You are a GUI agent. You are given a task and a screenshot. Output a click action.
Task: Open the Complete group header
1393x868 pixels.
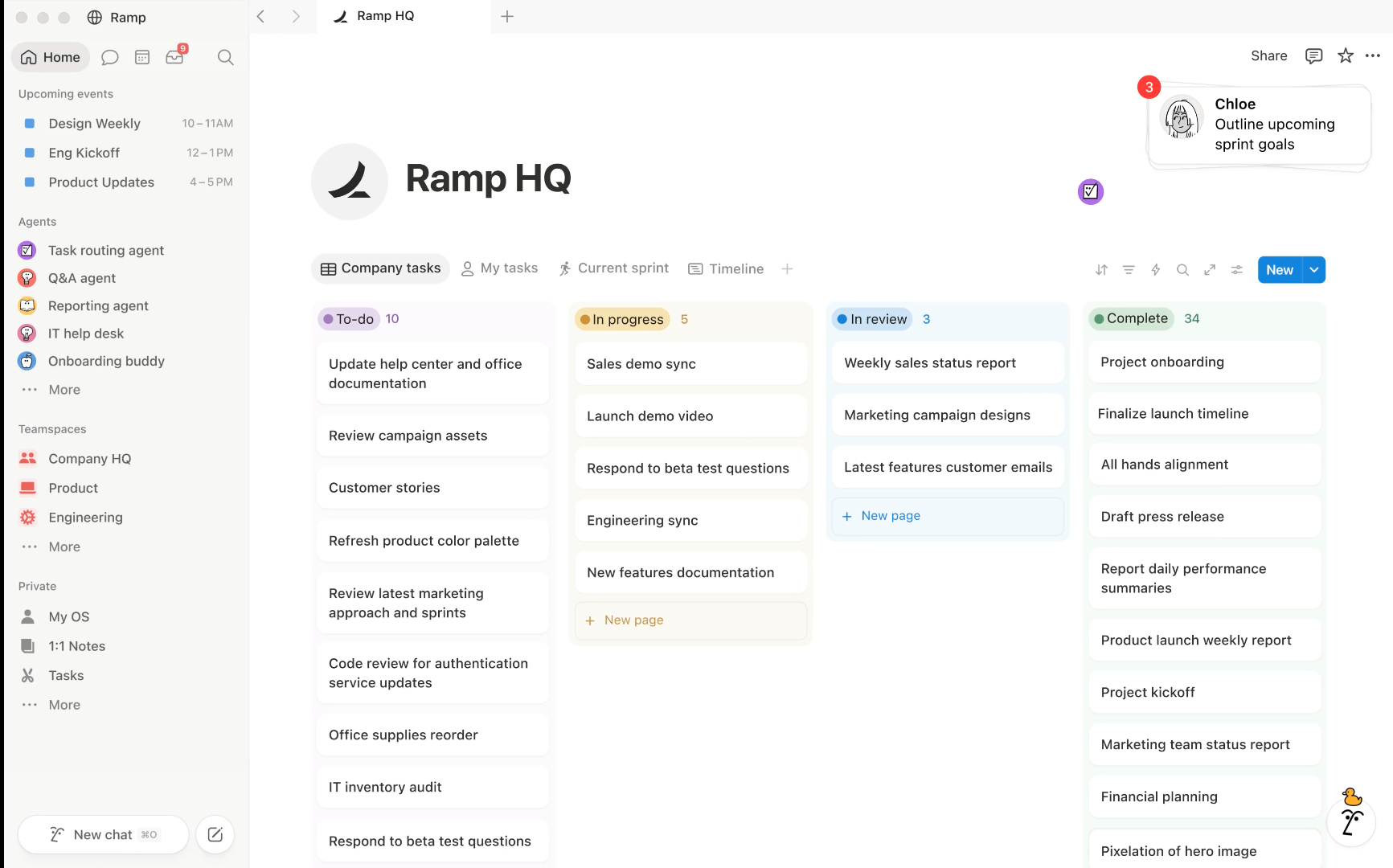pos(1131,318)
